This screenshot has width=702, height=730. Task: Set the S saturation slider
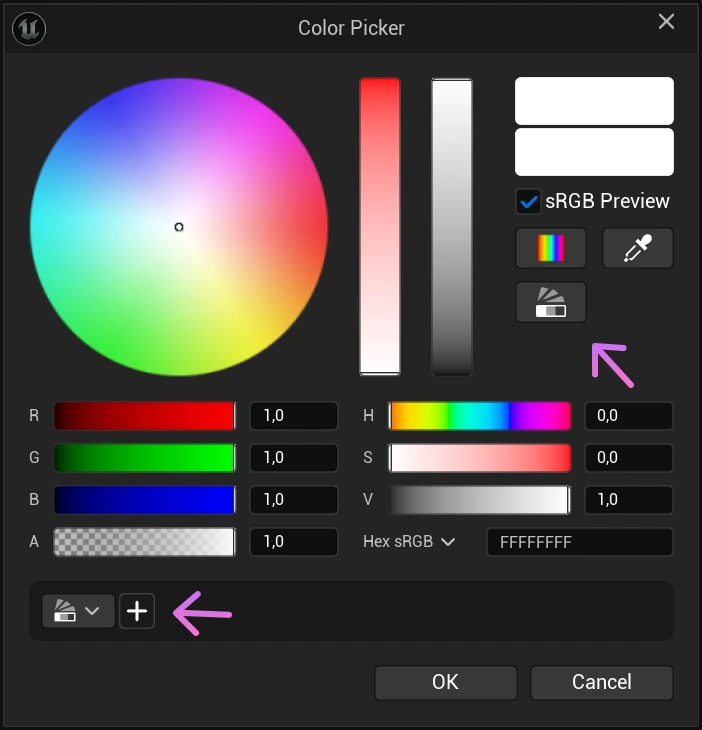coord(479,458)
